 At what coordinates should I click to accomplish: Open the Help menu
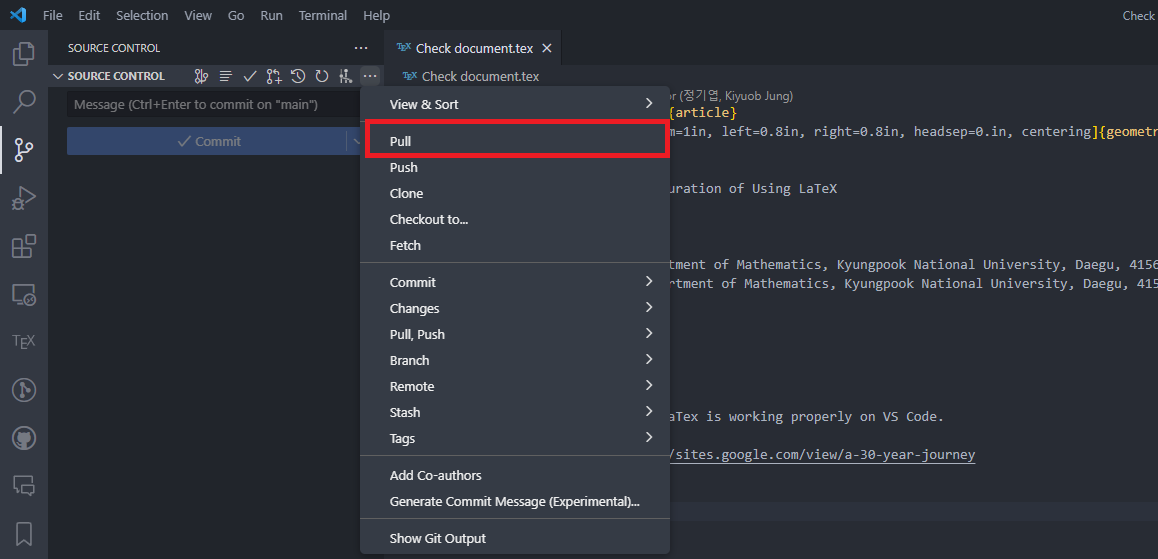click(x=377, y=16)
